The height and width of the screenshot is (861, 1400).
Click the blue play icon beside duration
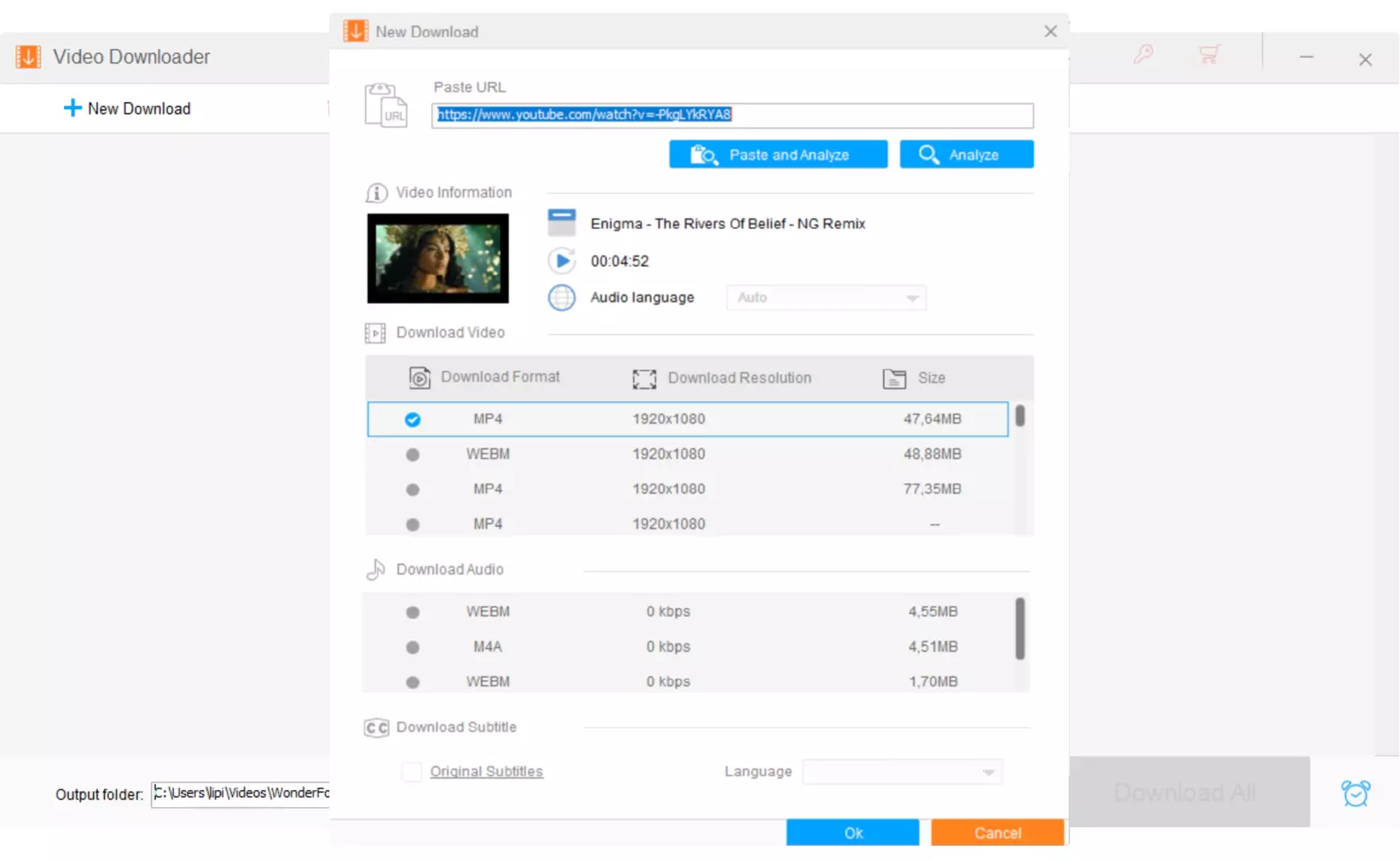click(x=562, y=261)
